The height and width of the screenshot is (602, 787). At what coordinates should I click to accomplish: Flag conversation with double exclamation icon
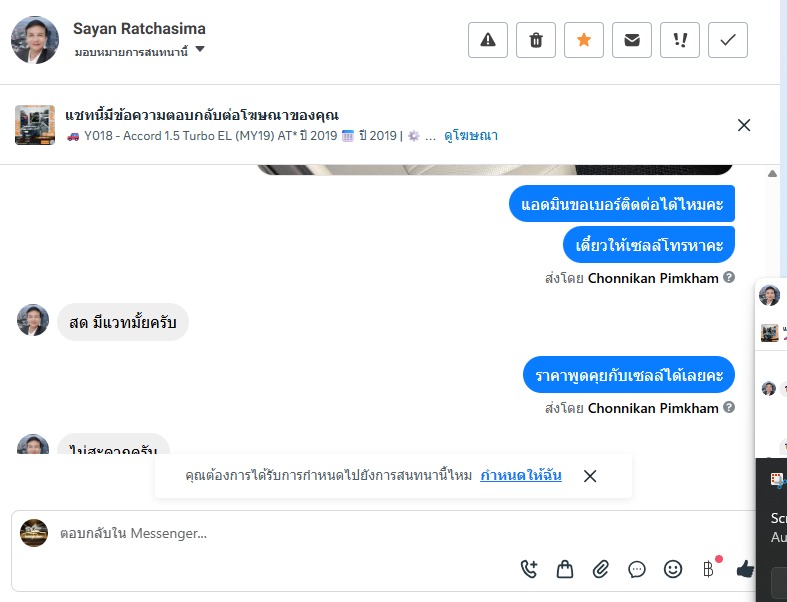pyautogui.click(x=680, y=40)
